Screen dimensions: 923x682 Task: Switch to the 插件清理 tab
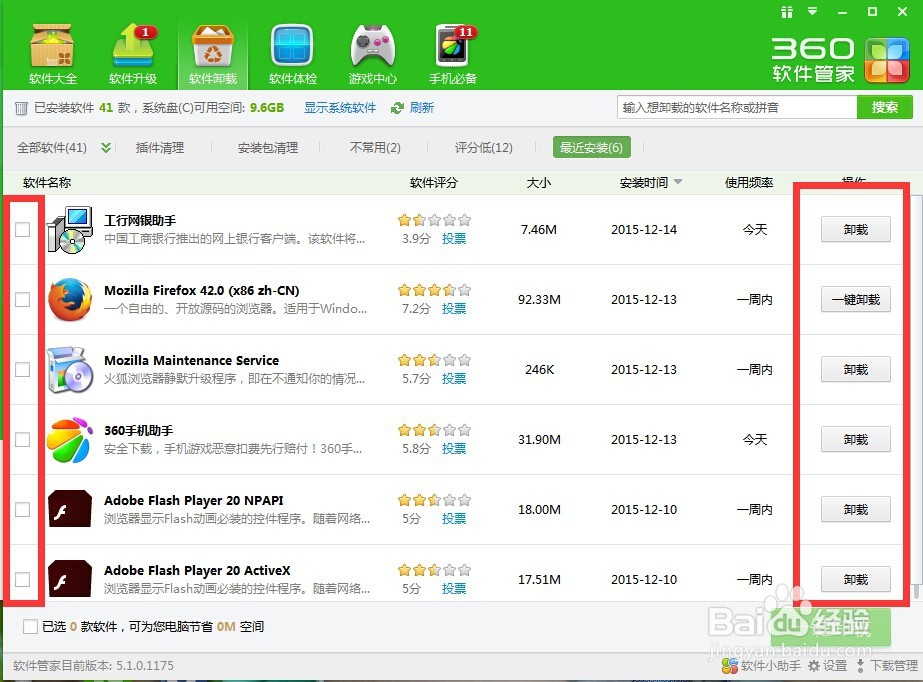pos(160,148)
